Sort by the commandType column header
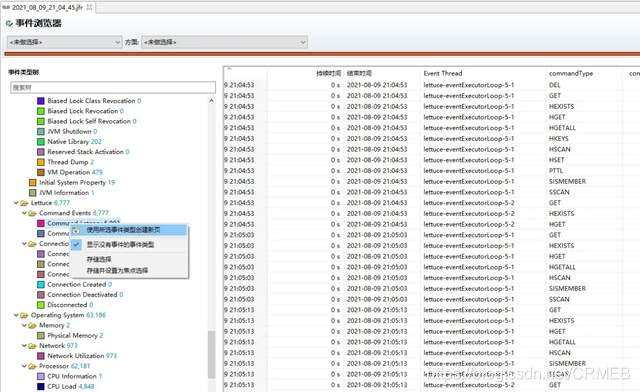 click(571, 74)
